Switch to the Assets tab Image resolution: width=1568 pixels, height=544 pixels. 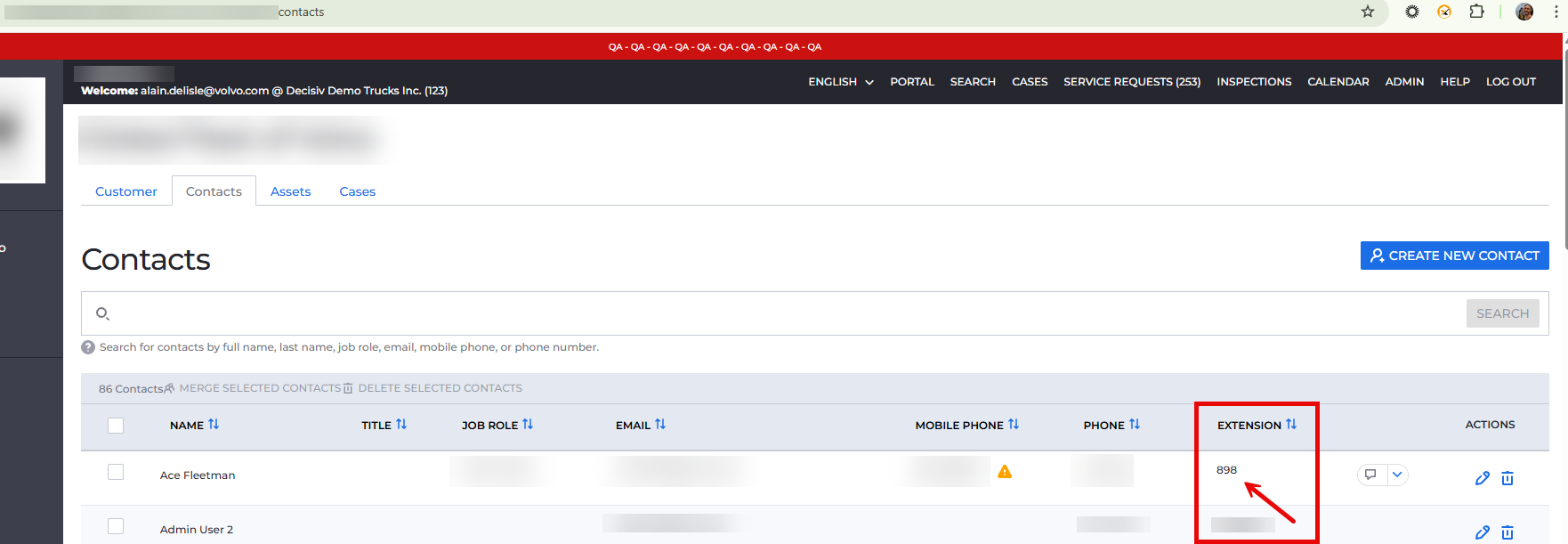click(290, 191)
